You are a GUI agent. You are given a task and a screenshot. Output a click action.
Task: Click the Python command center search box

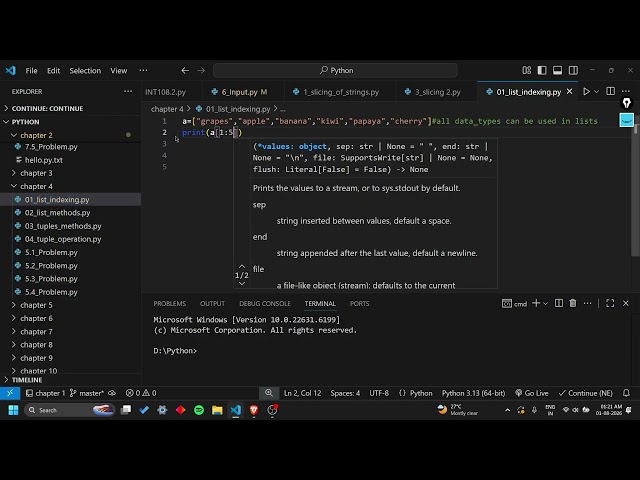(335, 70)
